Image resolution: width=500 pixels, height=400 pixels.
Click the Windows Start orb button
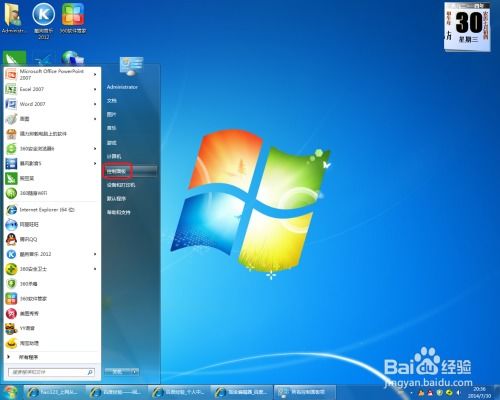tap(11, 392)
